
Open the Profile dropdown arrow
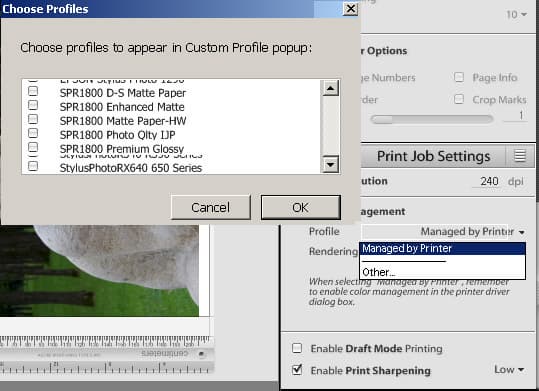point(521,232)
